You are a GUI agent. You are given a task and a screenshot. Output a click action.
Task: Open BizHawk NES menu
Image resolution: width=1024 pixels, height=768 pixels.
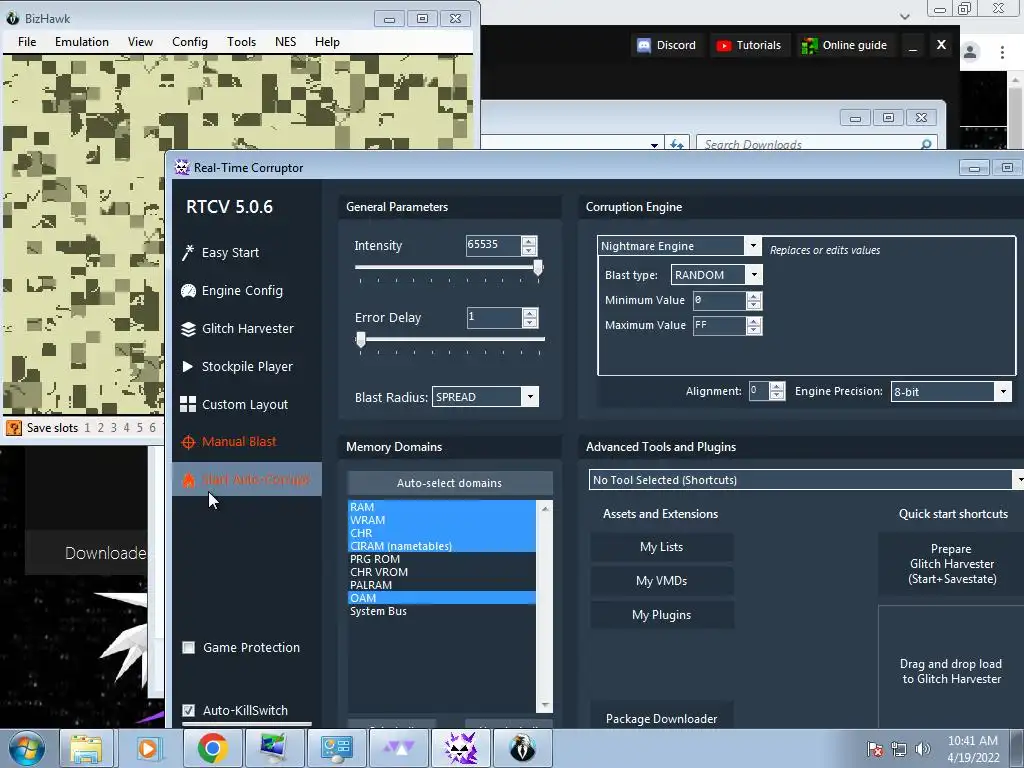tap(285, 42)
